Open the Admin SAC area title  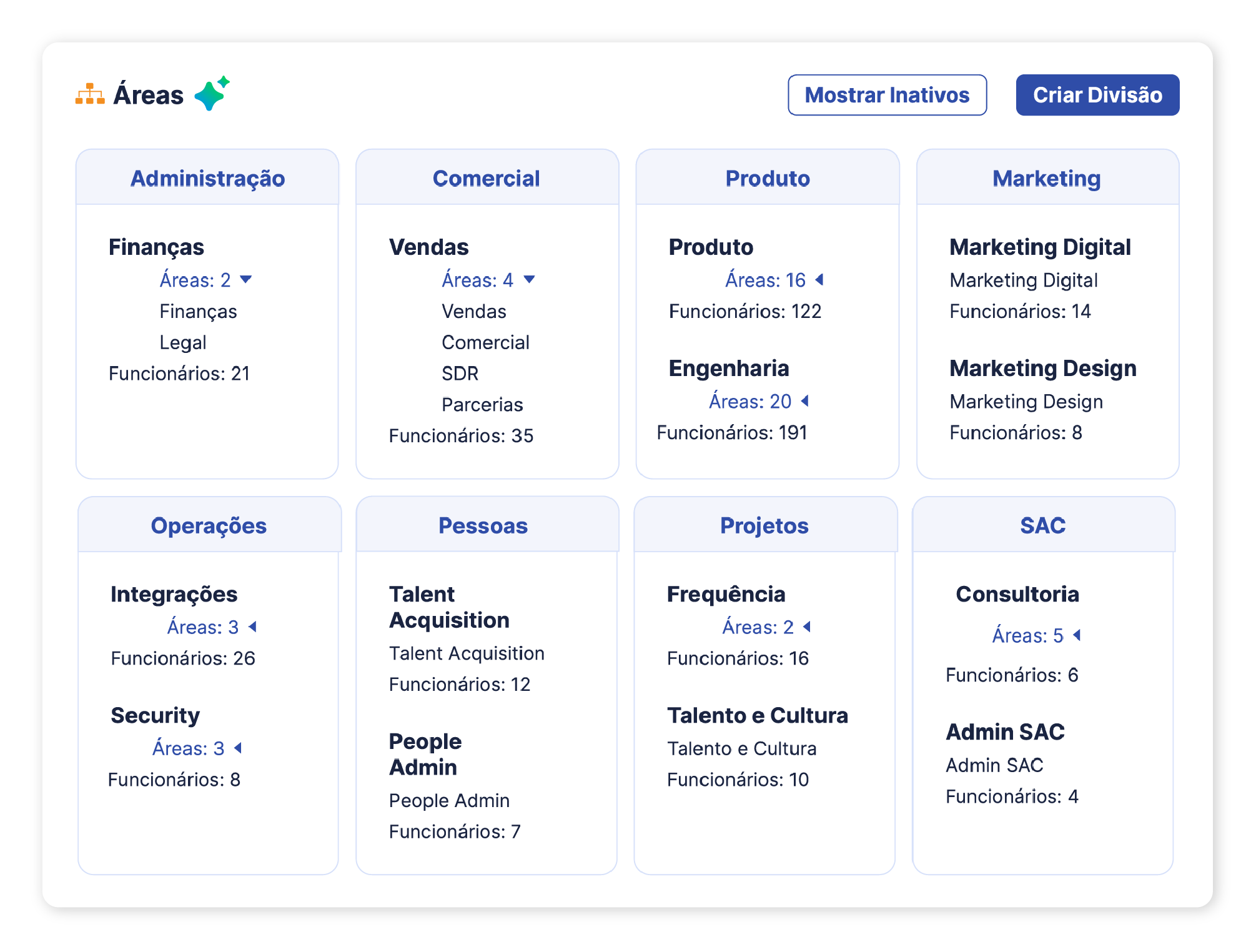tap(1005, 731)
